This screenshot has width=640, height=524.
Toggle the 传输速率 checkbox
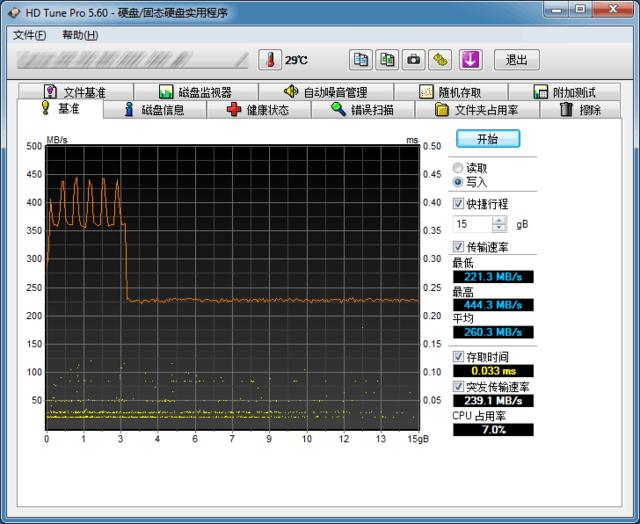459,246
